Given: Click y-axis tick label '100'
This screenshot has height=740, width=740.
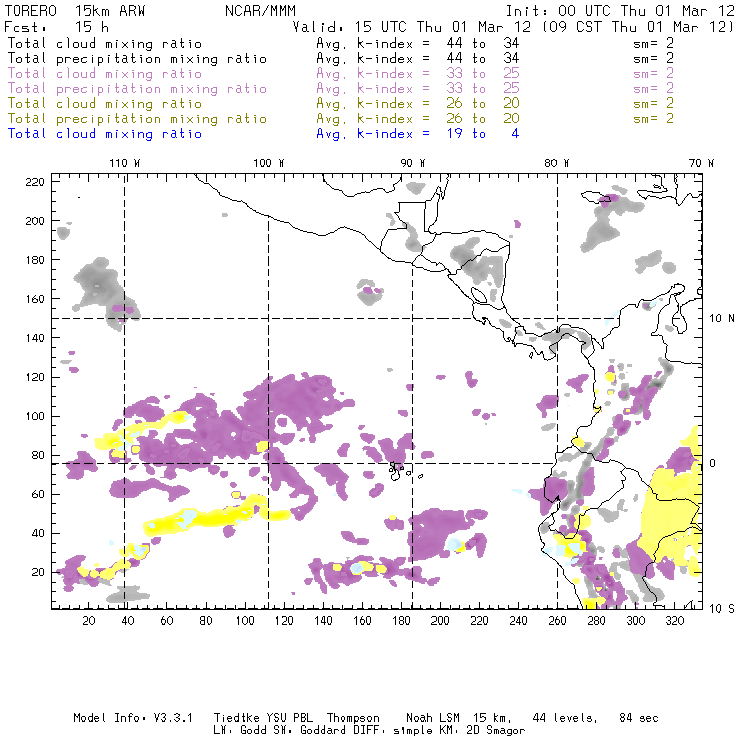Looking at the screenshot, I should [35, 416].
